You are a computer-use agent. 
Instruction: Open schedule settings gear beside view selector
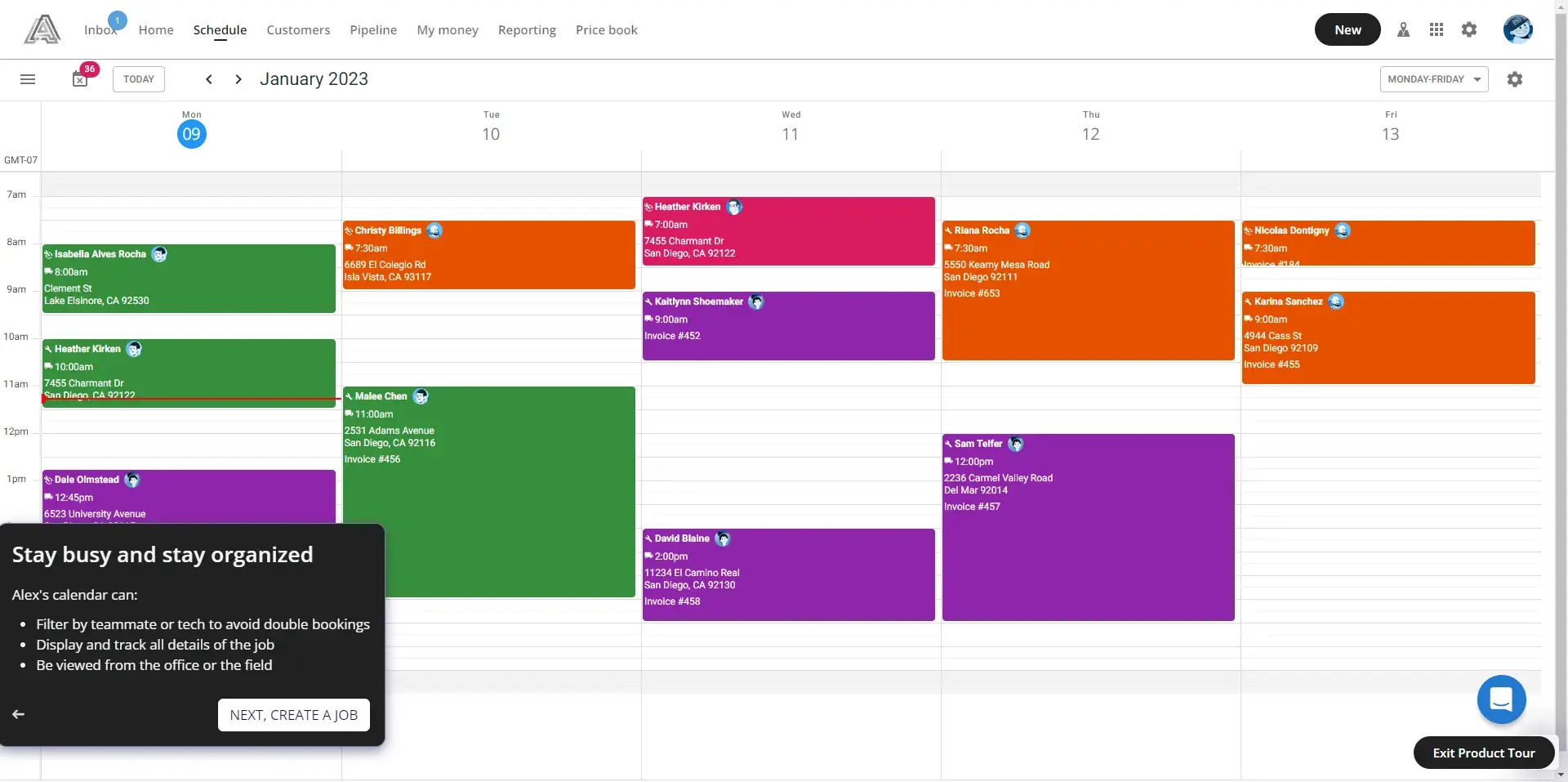[x=1515, y=78]
